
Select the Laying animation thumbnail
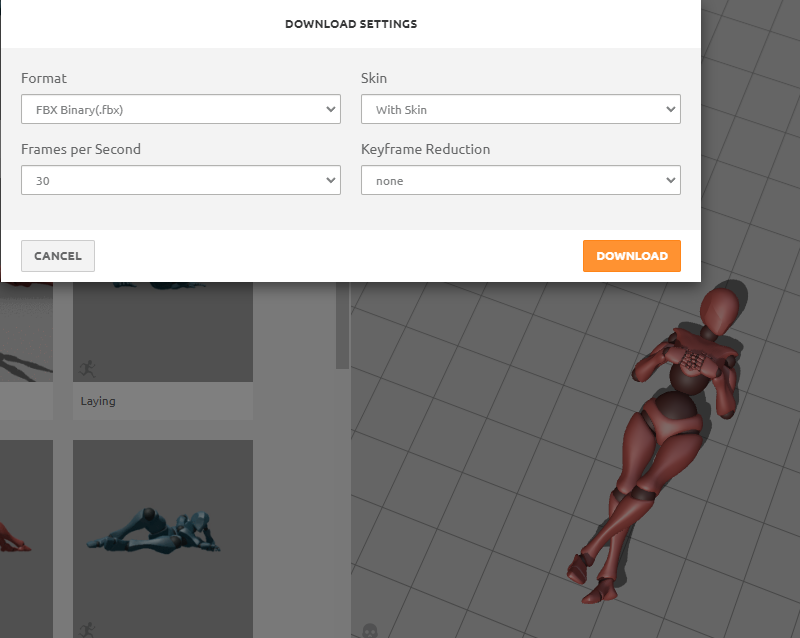[163, 332]
